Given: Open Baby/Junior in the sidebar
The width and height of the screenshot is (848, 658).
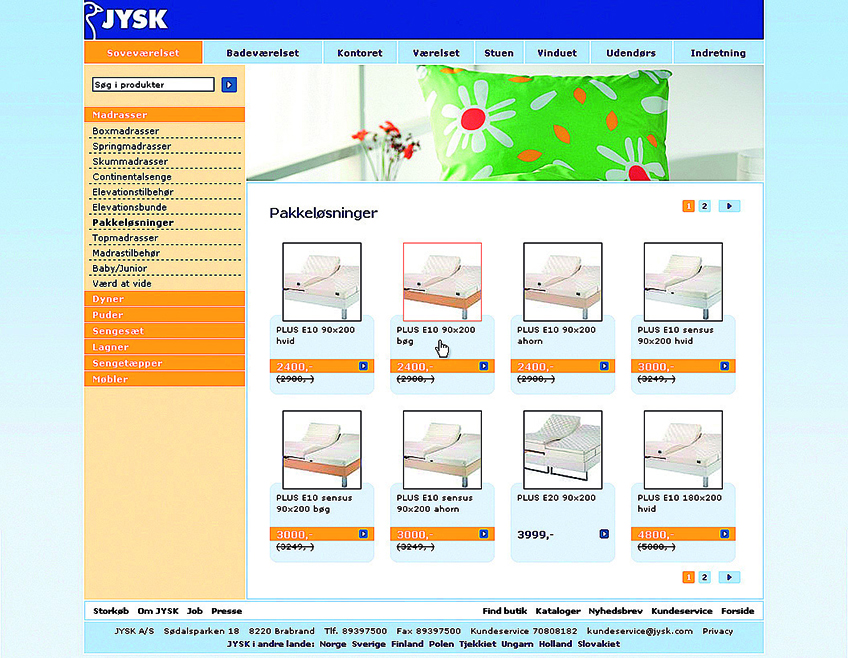Looking at the screenshot, I should point(120,268).
